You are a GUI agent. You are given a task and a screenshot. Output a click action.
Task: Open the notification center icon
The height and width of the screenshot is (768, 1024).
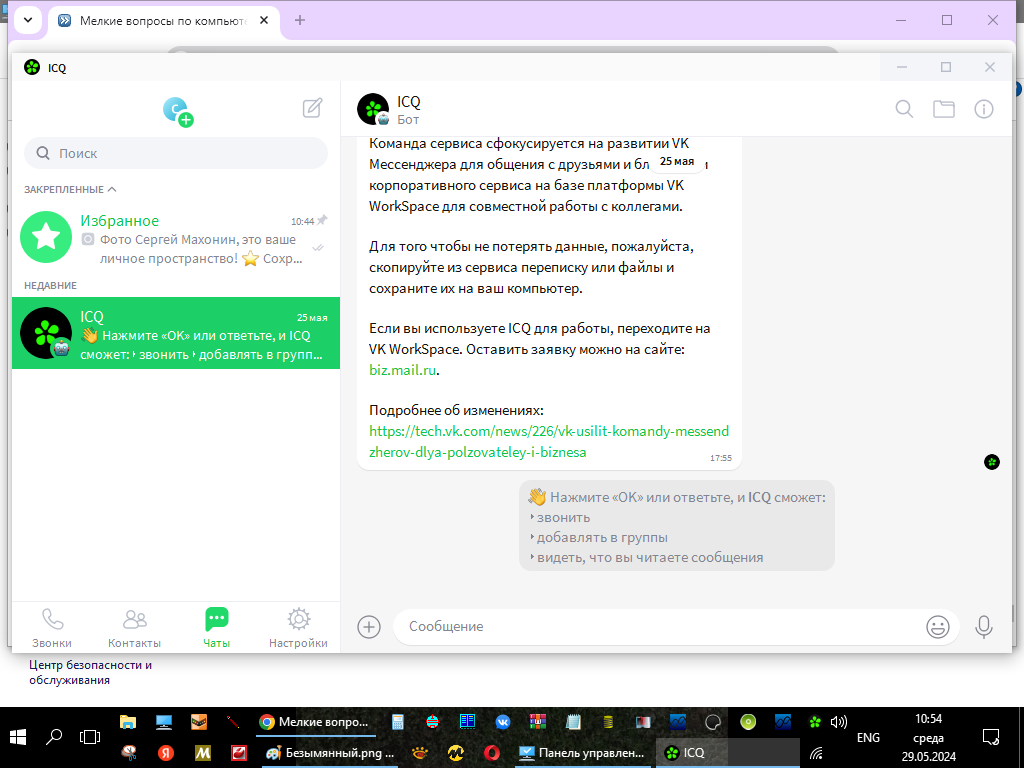point(991,737)
